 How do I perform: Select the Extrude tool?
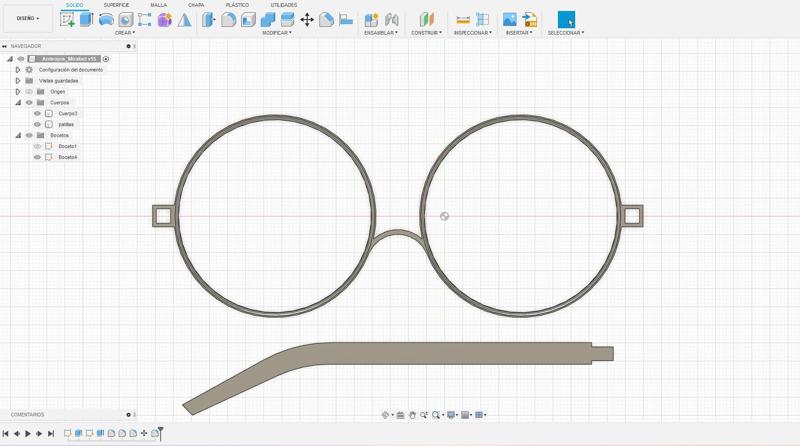[86, 19]
